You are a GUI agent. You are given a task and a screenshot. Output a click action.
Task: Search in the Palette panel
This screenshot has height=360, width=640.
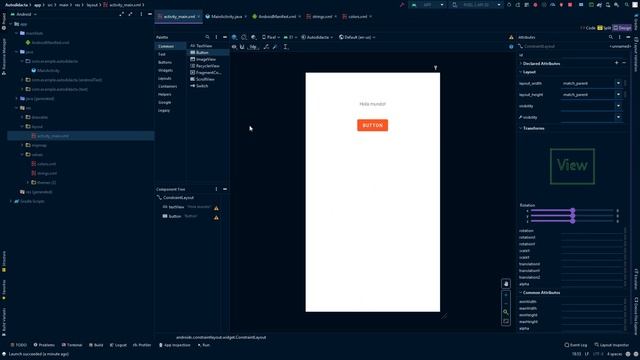click(x=207, y=37)
